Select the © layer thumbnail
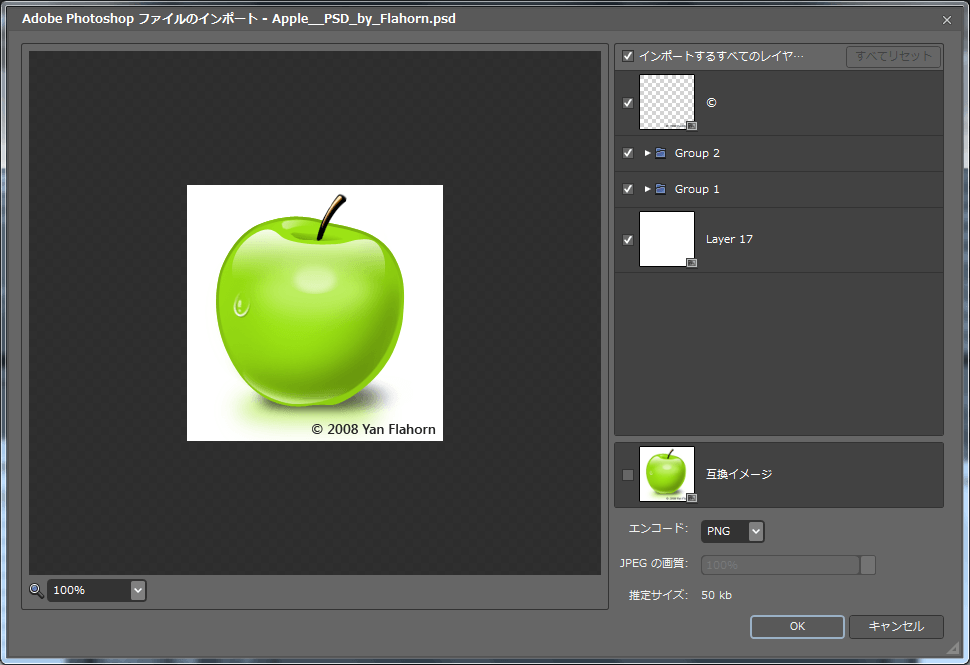Screen dimensions: 970x665 coord(667,102)
